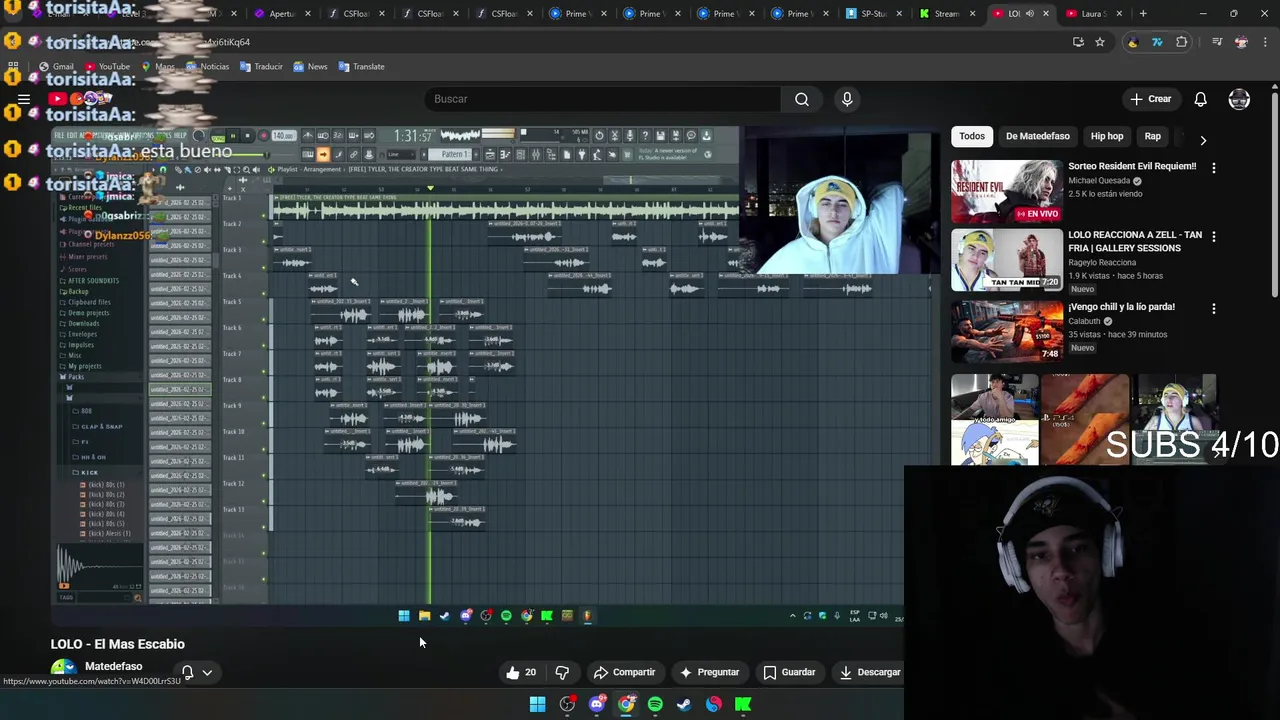Select the Todos filter chip
The image size is (1280, 720).
(972, 136)
